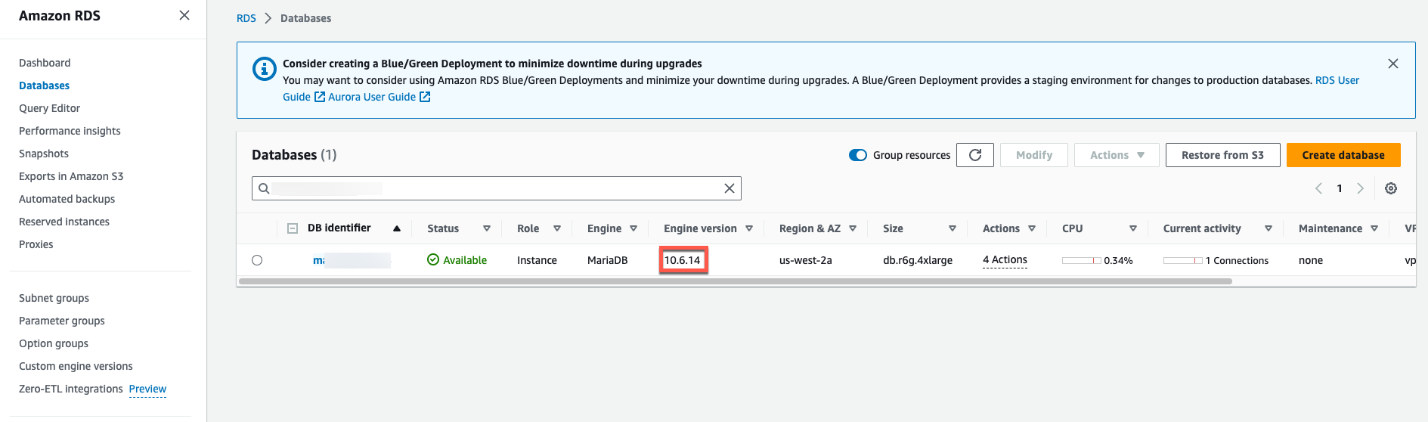The image size is (1428, 422).
Task: Click the table horizontal scrollbar
Action: click(x=736, y=281)
